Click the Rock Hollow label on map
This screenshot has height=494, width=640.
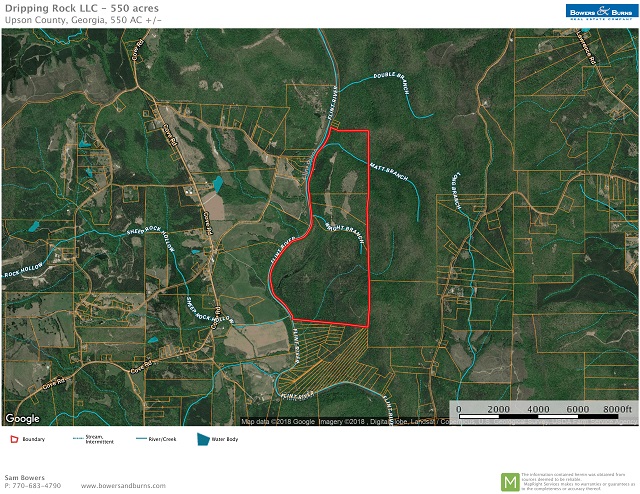point(26,272)
